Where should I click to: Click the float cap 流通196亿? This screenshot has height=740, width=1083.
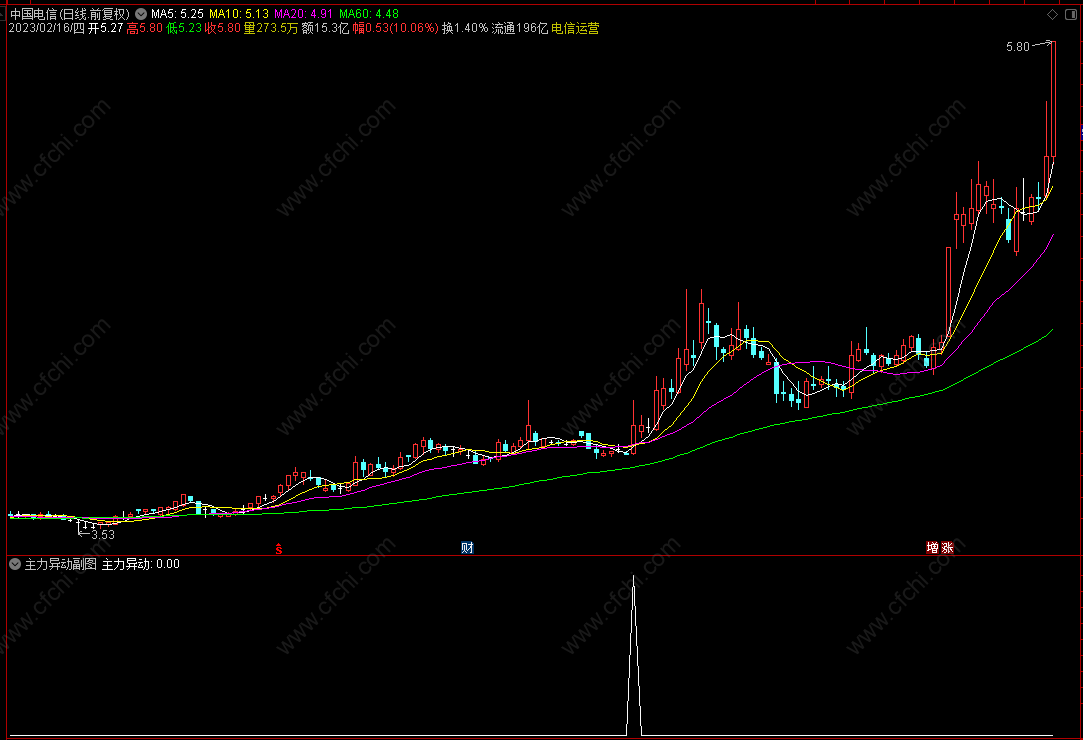[x=520, y=28]
